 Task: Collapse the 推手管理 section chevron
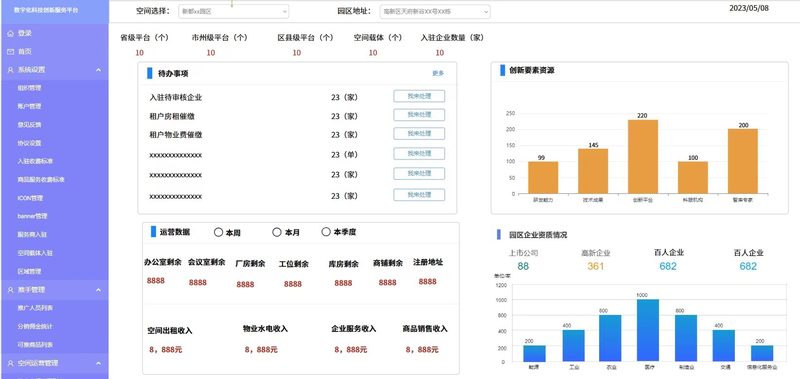tap(98, 290)
